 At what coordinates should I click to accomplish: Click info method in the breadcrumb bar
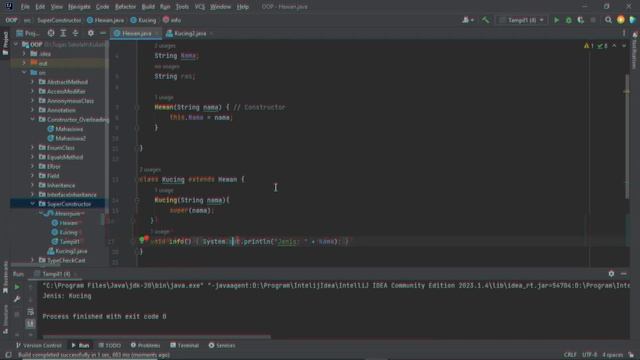(172, 20)
